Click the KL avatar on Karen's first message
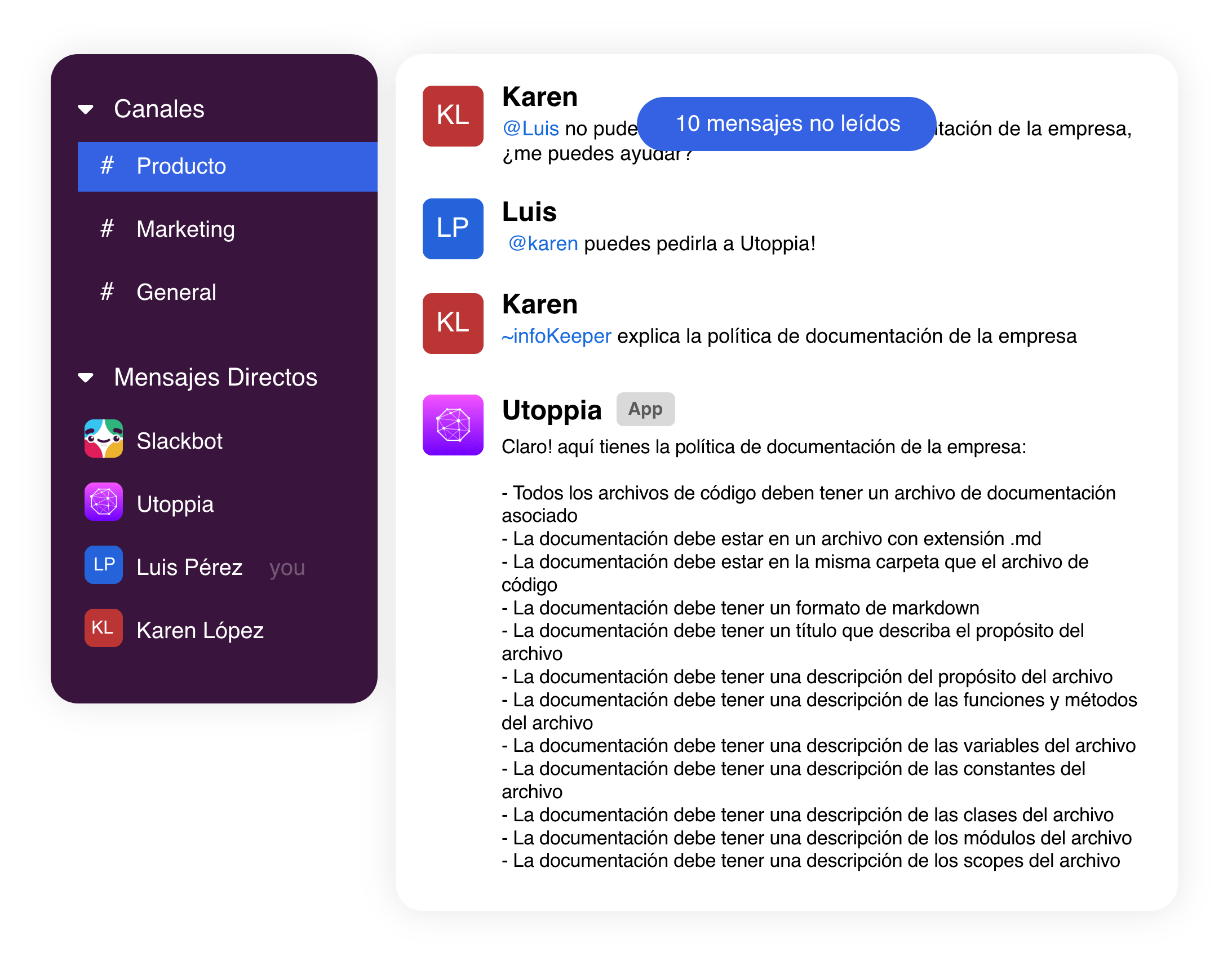Viewport: 1232px width, 965px height. point(453,116)
